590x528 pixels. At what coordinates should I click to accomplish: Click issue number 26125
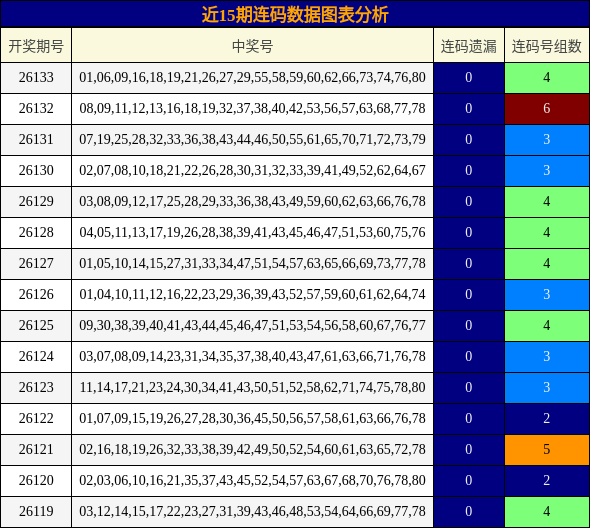[x=36, y=326]
